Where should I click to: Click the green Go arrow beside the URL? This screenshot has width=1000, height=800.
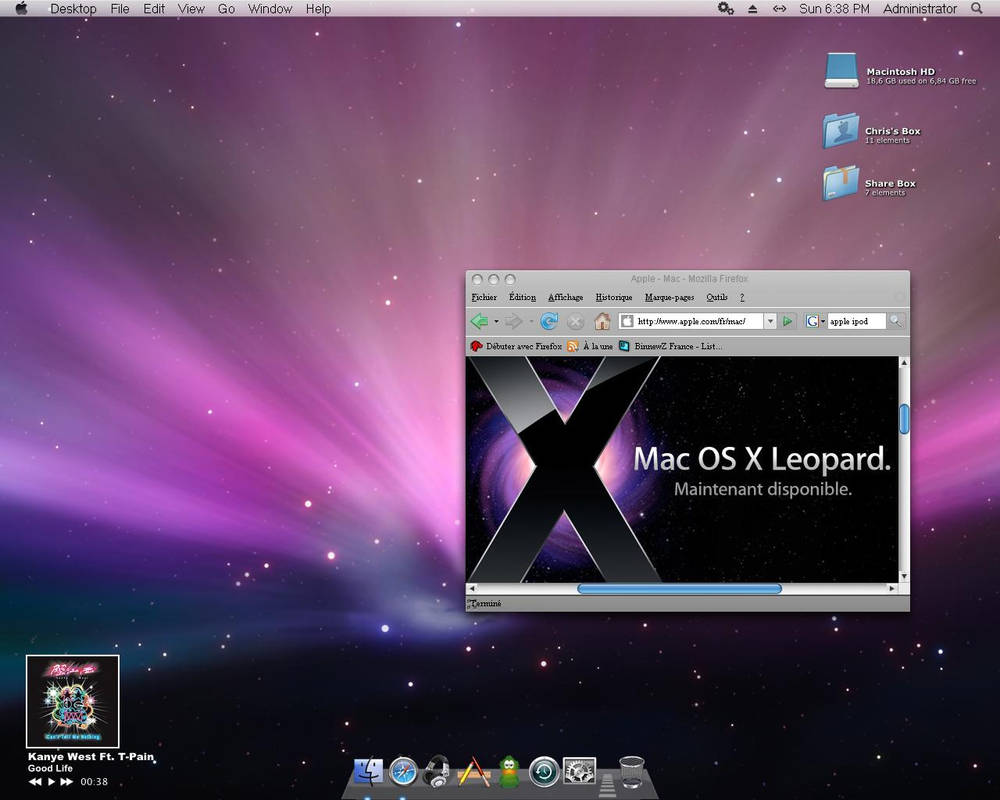[788, 321]
